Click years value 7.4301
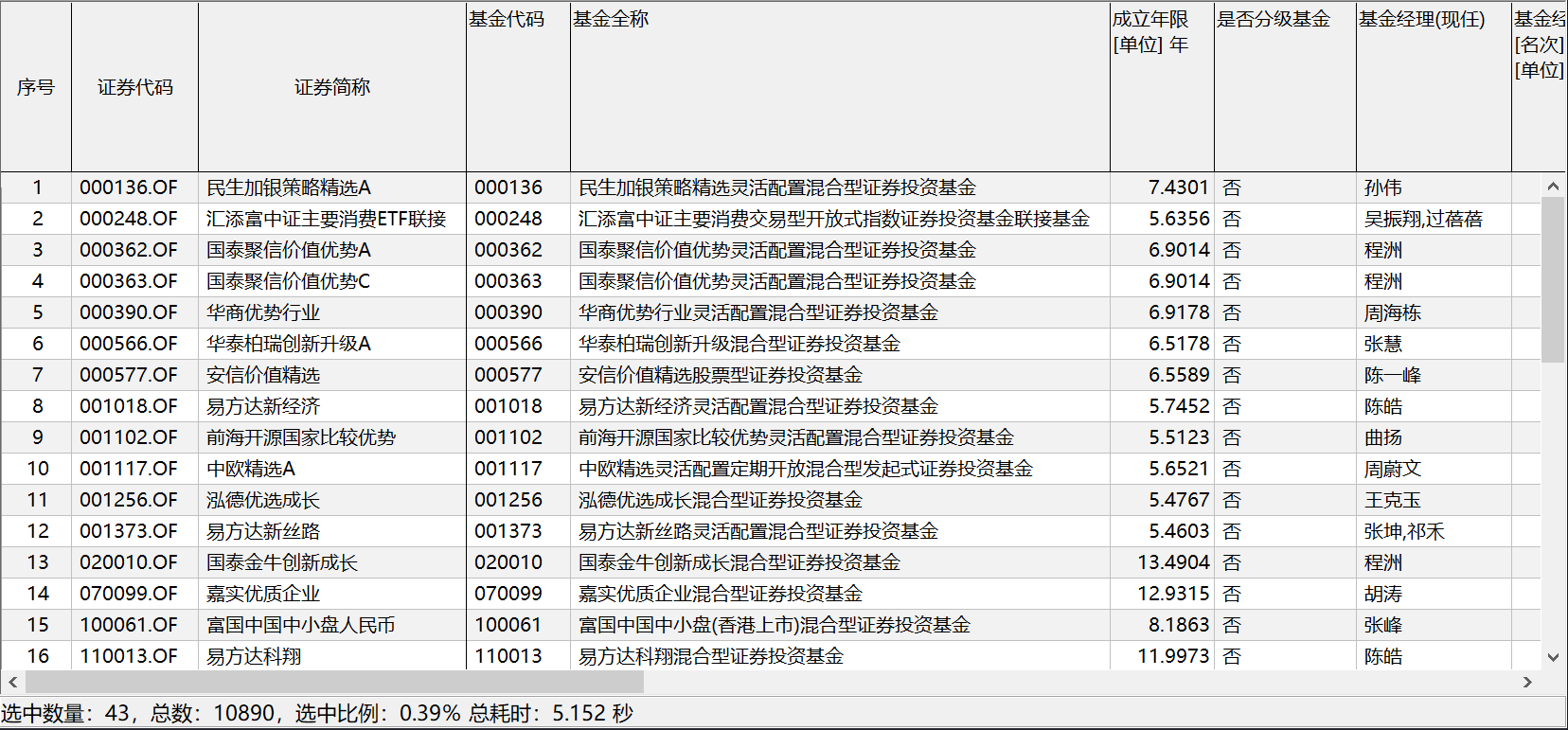The height and width of the screenshot is (730, 1568). click(1162, 187)
